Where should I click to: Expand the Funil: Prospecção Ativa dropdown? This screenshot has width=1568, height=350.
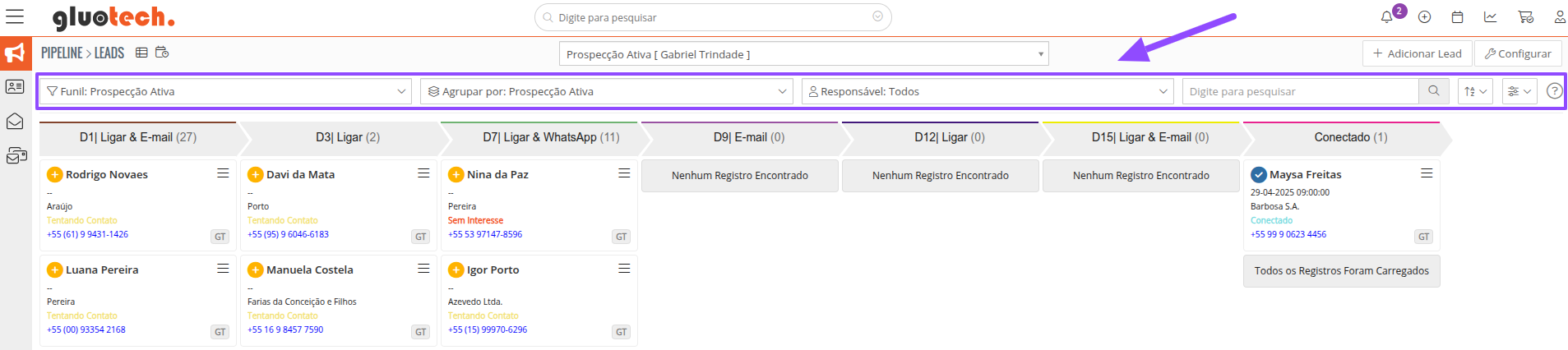226,91
